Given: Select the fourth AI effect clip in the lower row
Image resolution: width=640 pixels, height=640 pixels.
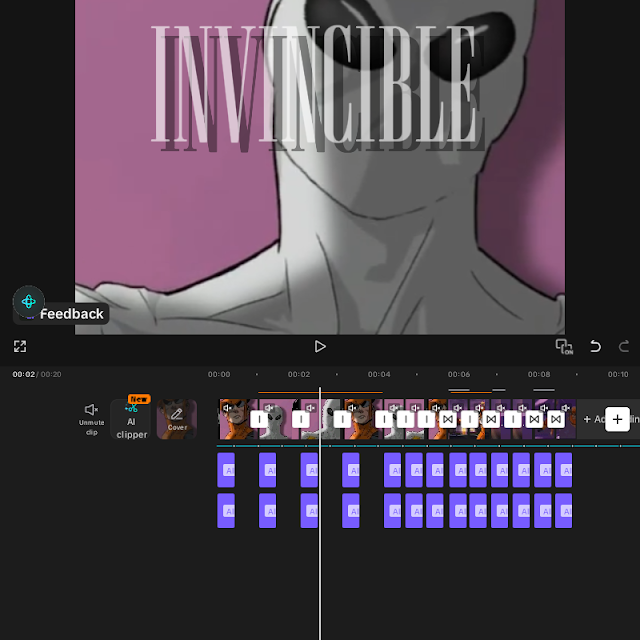Looking at the screenshot, I should pyautogui.click(x=351, y=511).
